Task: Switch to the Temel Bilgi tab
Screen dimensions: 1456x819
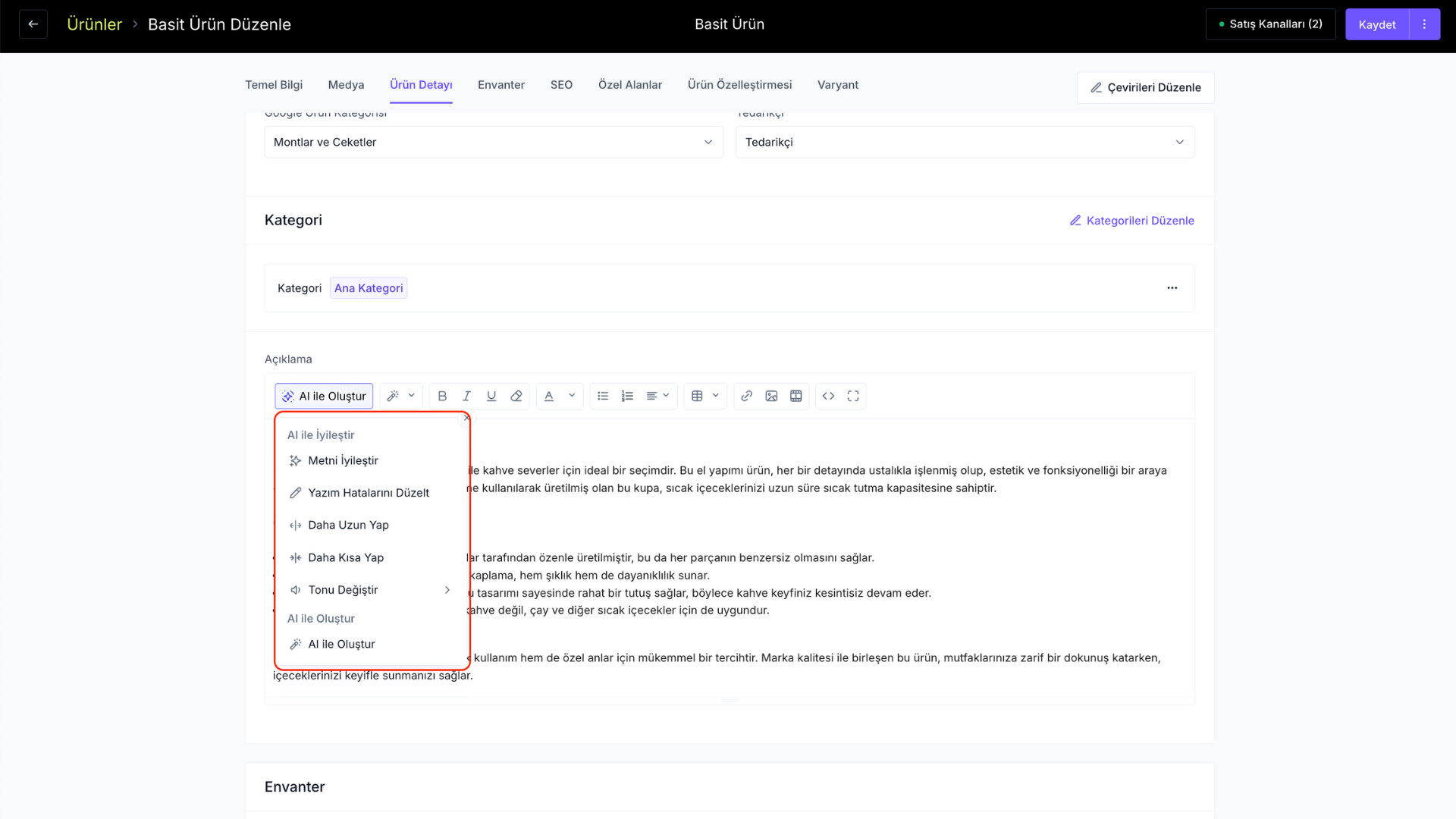Action: (x=274, y=85)
